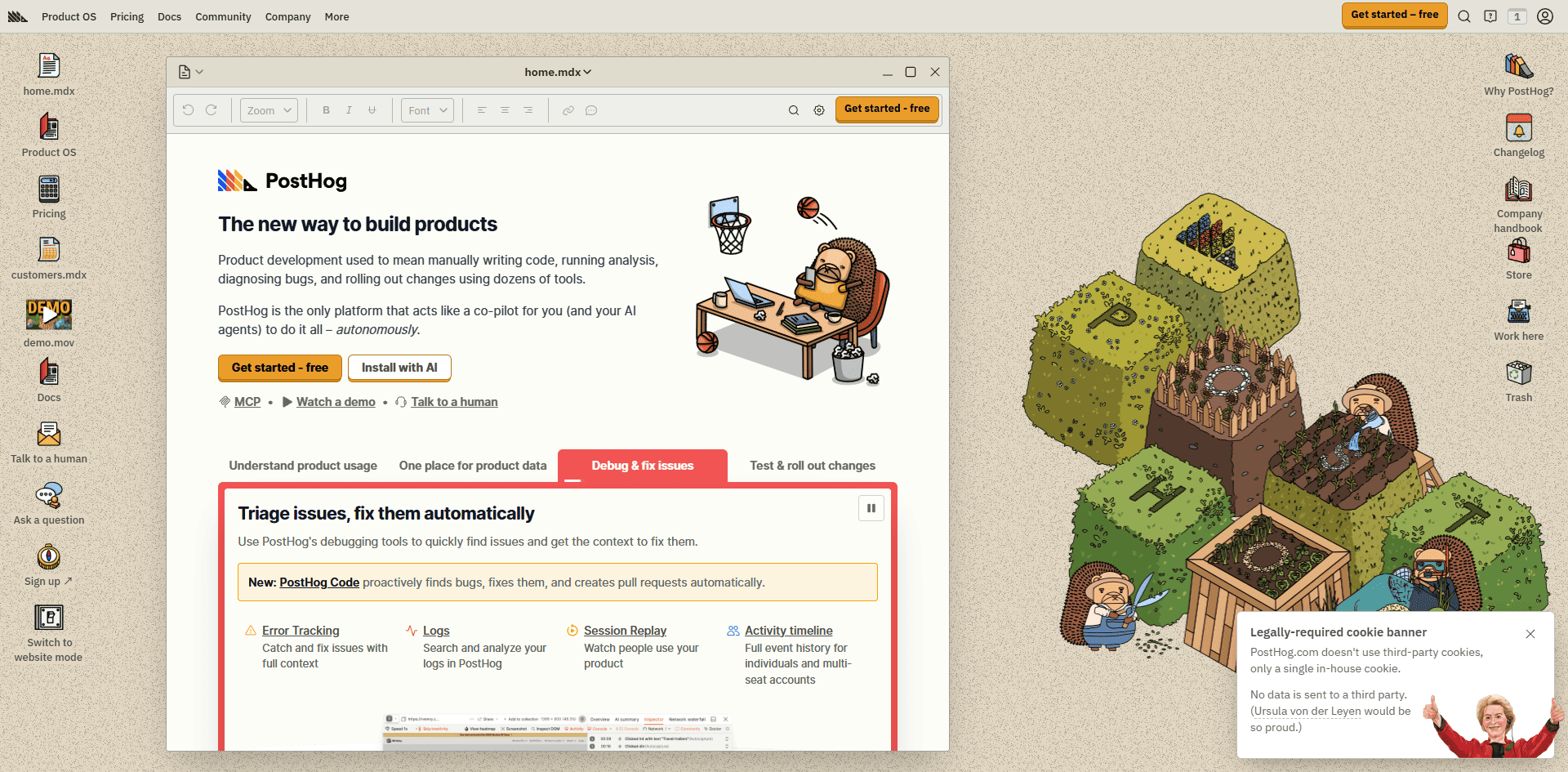Open the PostHog Code link

coord(319,582)
